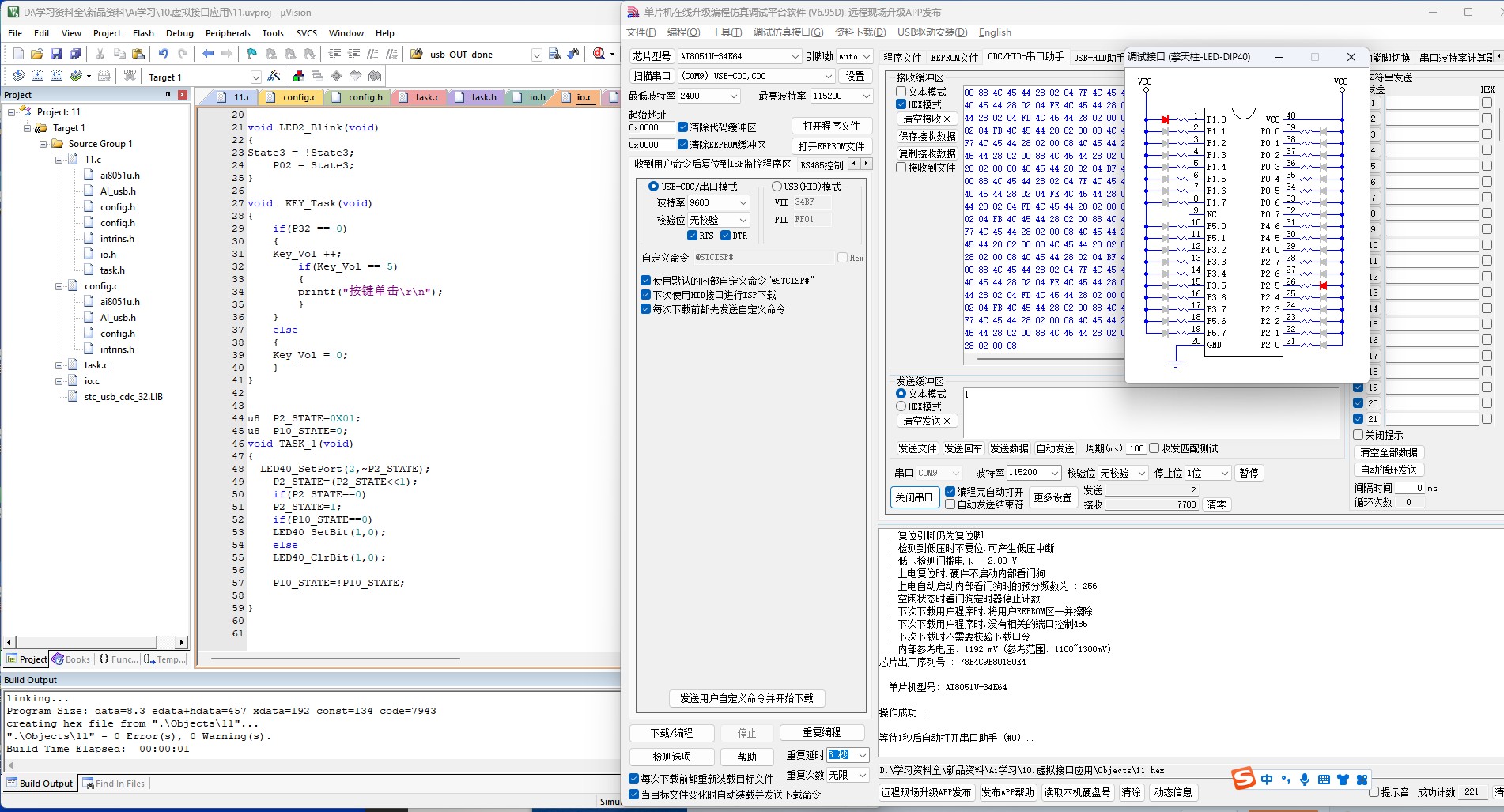
Task: Click the 清空接收区 button
Action: click(x=927, y=119)
